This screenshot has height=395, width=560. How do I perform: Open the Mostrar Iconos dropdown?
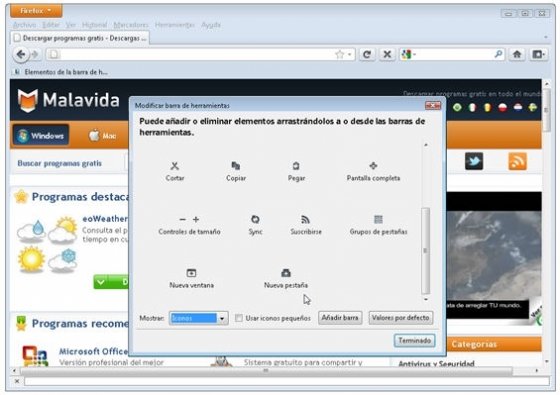tap(199, 318)
